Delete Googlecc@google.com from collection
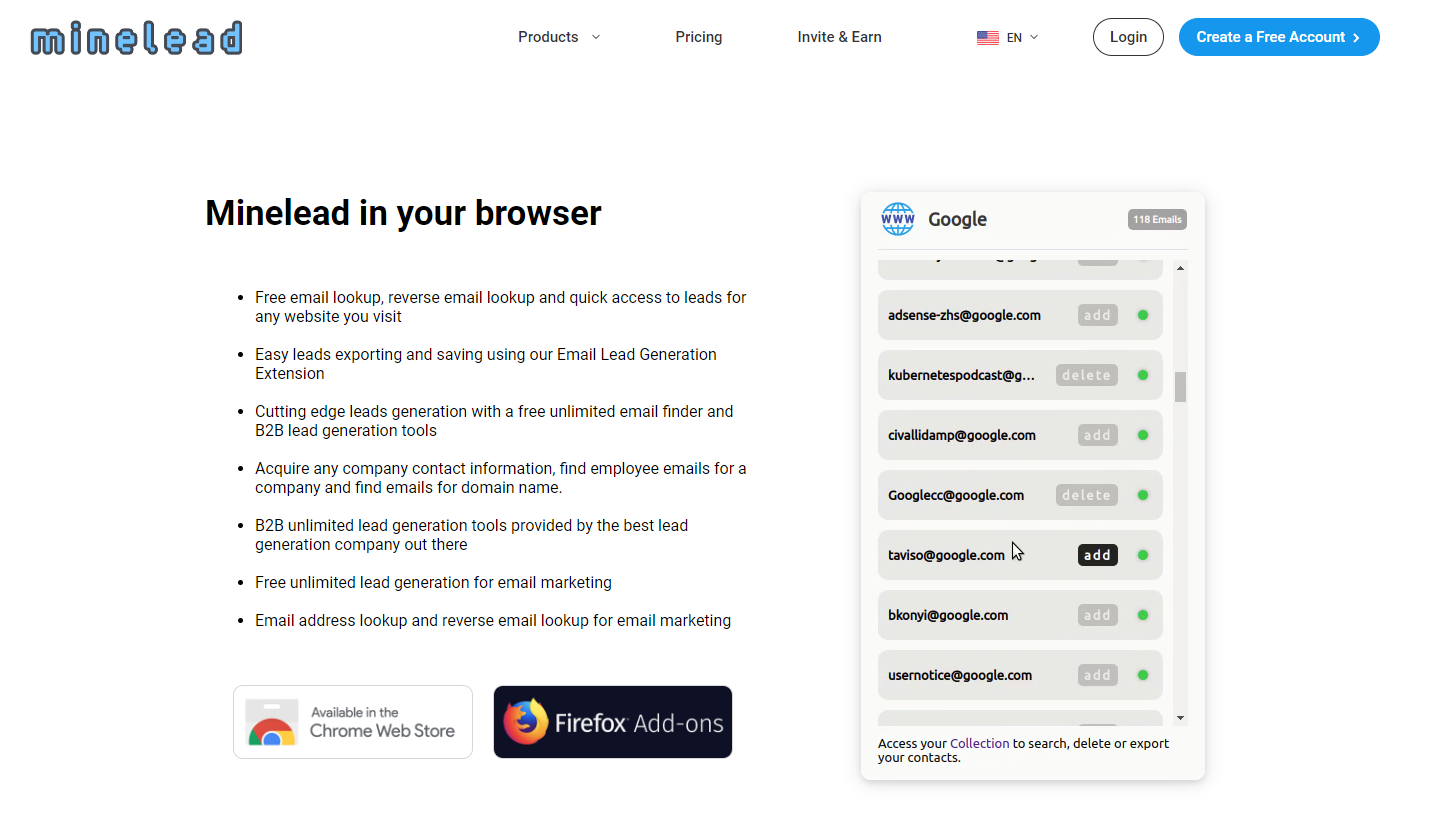 (x=1087, y=495)
